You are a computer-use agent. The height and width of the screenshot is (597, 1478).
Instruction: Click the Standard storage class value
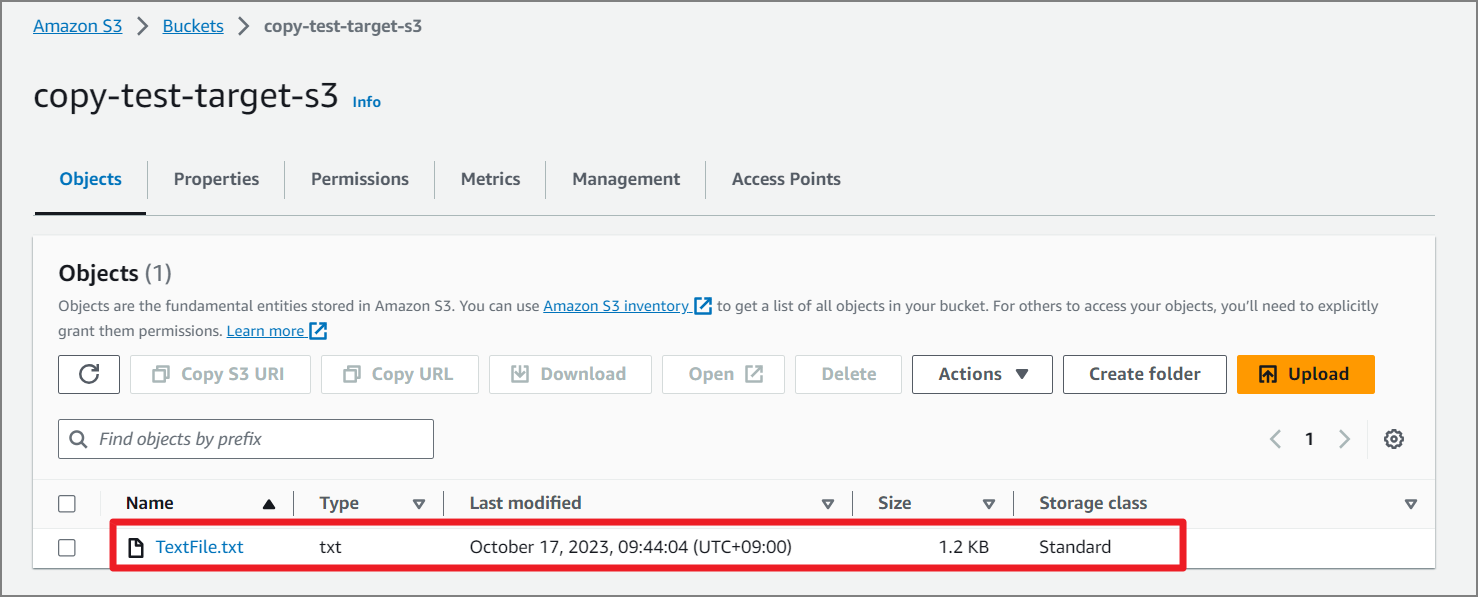click(1075, 547)
